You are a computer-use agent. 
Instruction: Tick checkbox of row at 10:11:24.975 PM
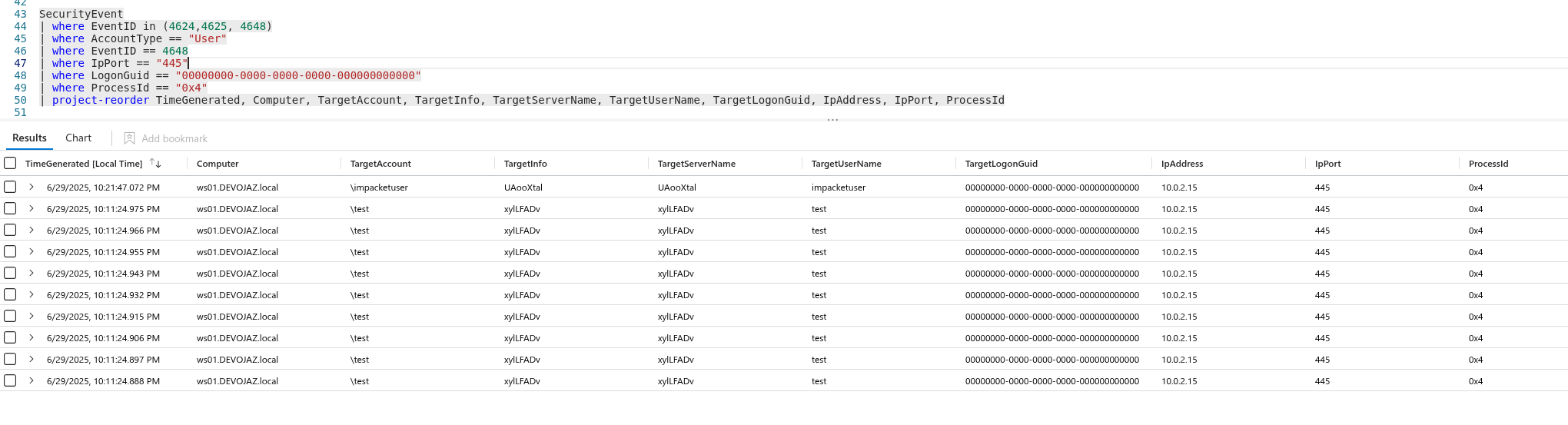click(x=10, y=208)
